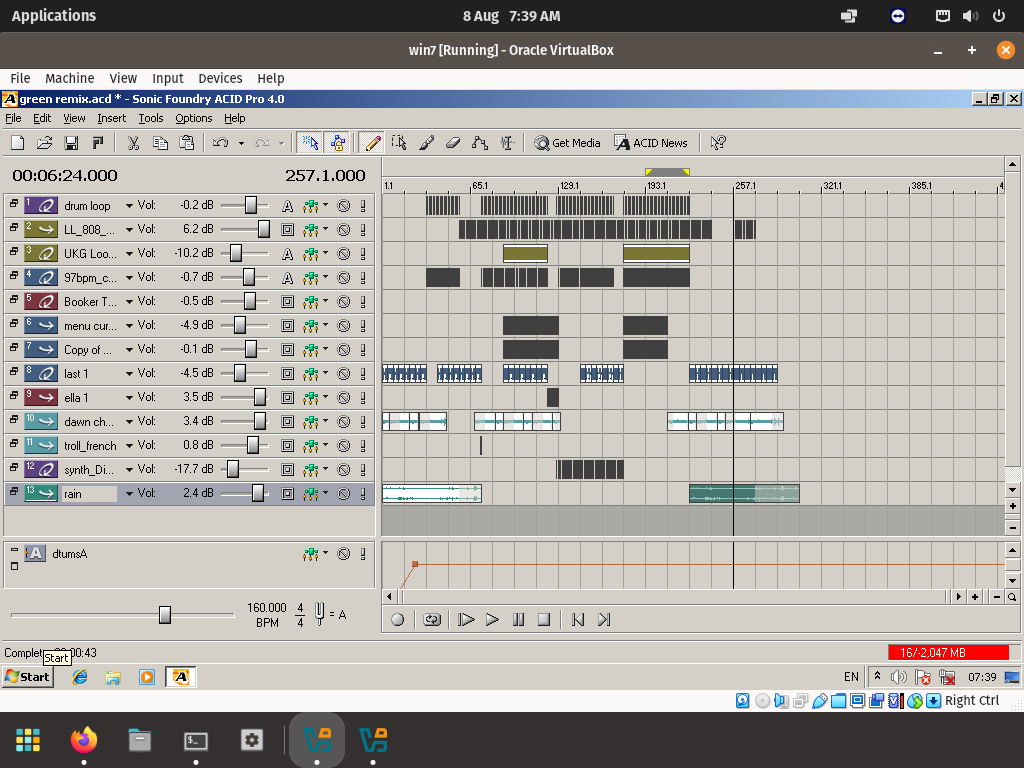Click the drum loop volume slider handle
1024x768 pixels.
(x=251, y=206)
